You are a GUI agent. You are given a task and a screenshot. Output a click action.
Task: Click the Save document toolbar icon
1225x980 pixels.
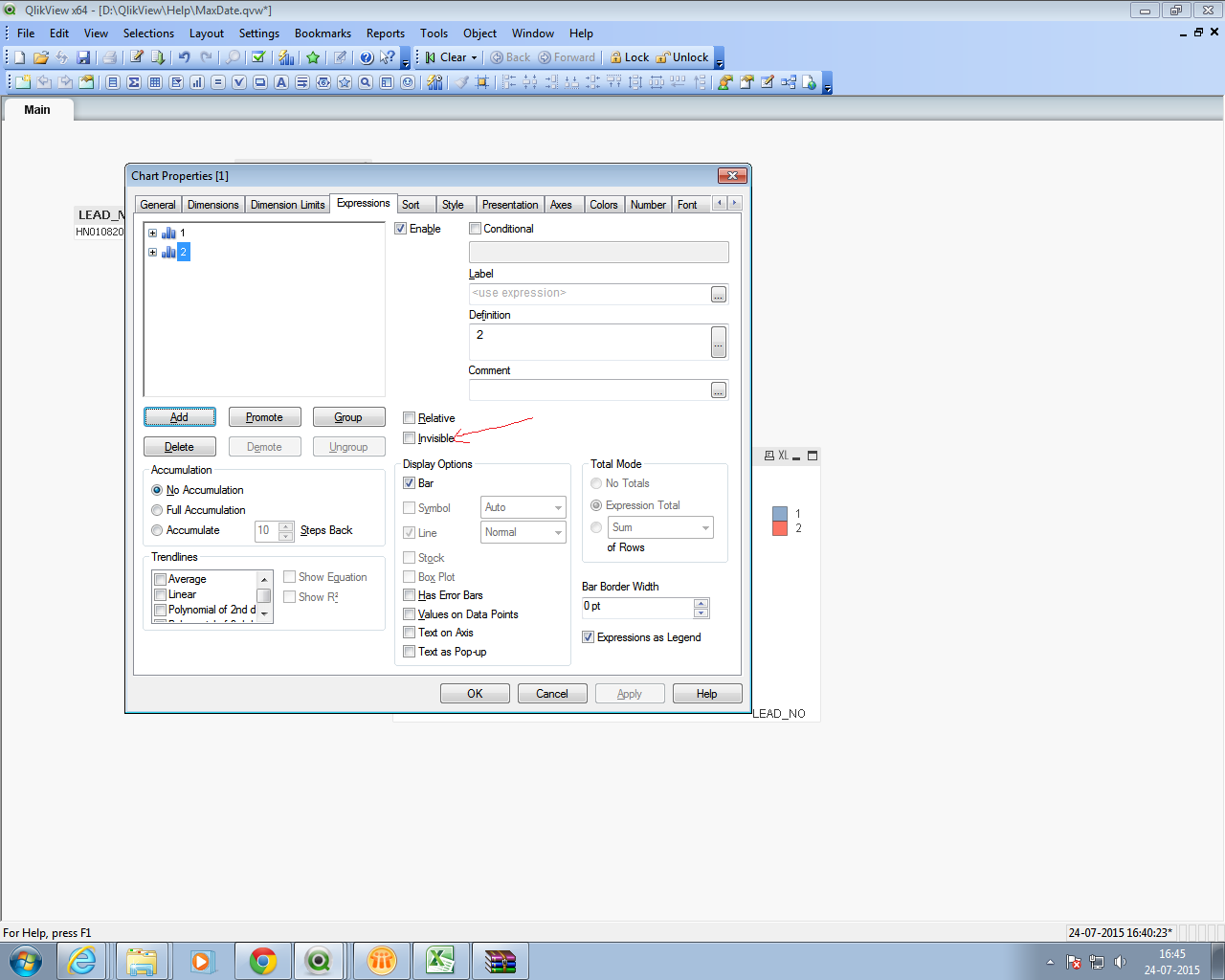83,57
